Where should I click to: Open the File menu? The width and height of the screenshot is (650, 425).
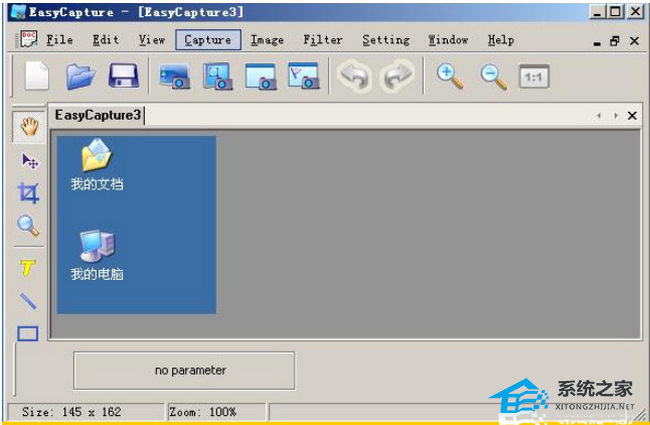click(60, 40)
